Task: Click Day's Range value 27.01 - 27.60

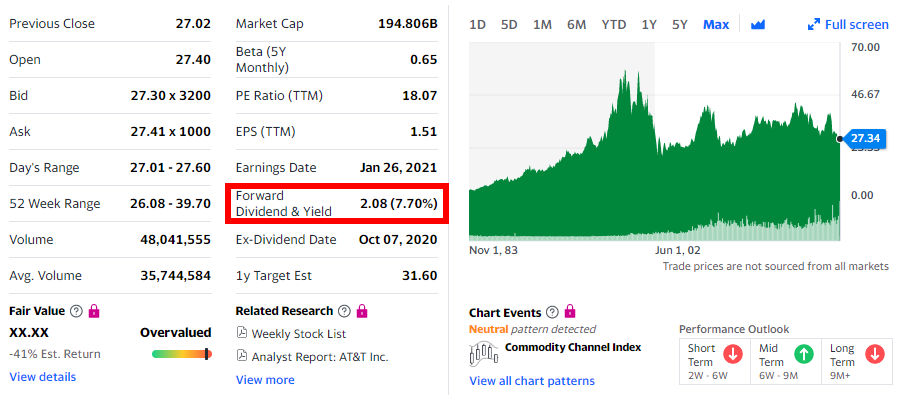Action: click(171, 168)
